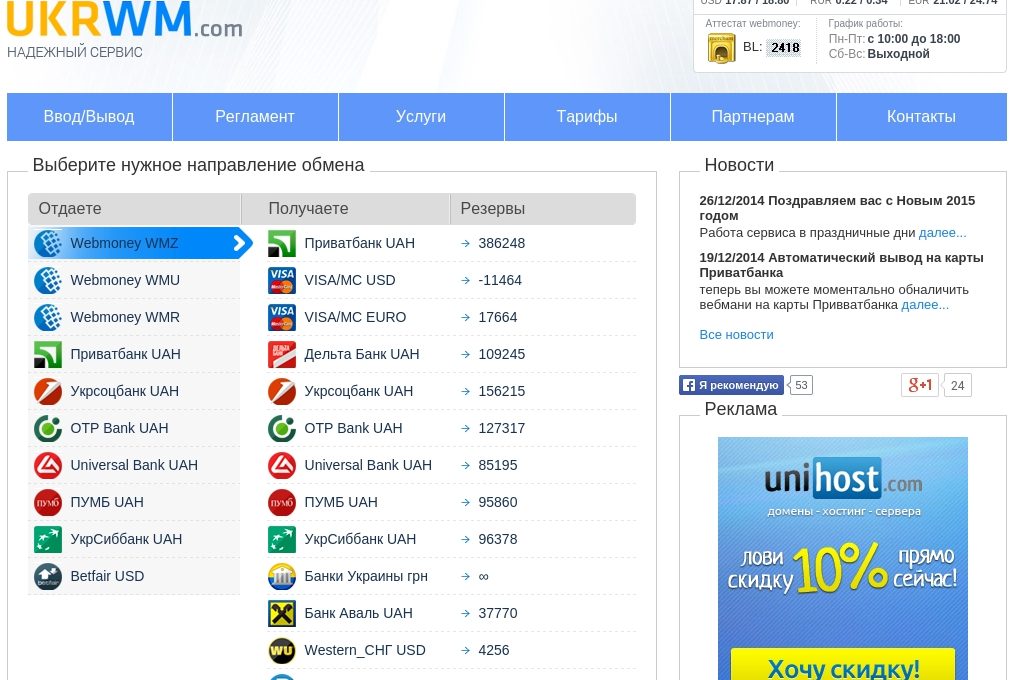1013x680 pixels.
Task: Click Укрсоцбанк icon in Отдаете column
Action: click(48, 391)
